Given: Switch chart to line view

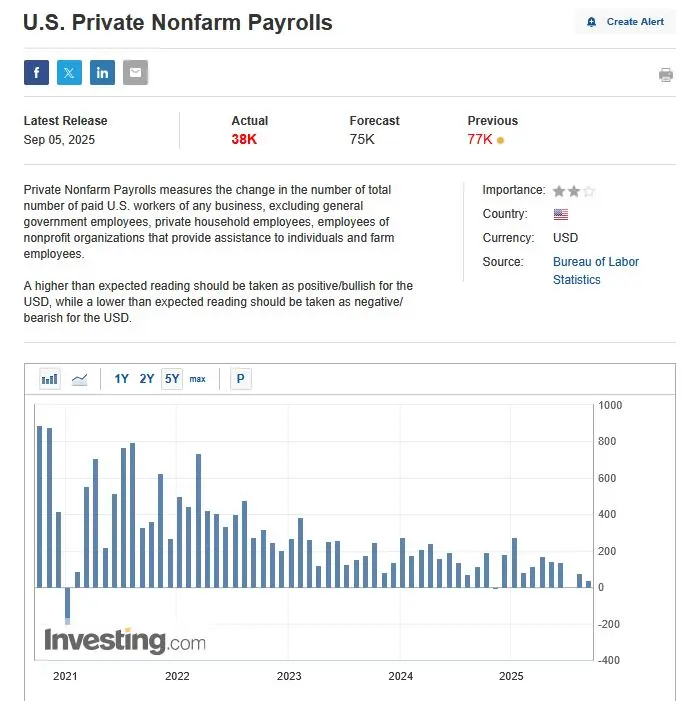Looking at the screenshot, I should pyautogui.click(x=80, y=379).
